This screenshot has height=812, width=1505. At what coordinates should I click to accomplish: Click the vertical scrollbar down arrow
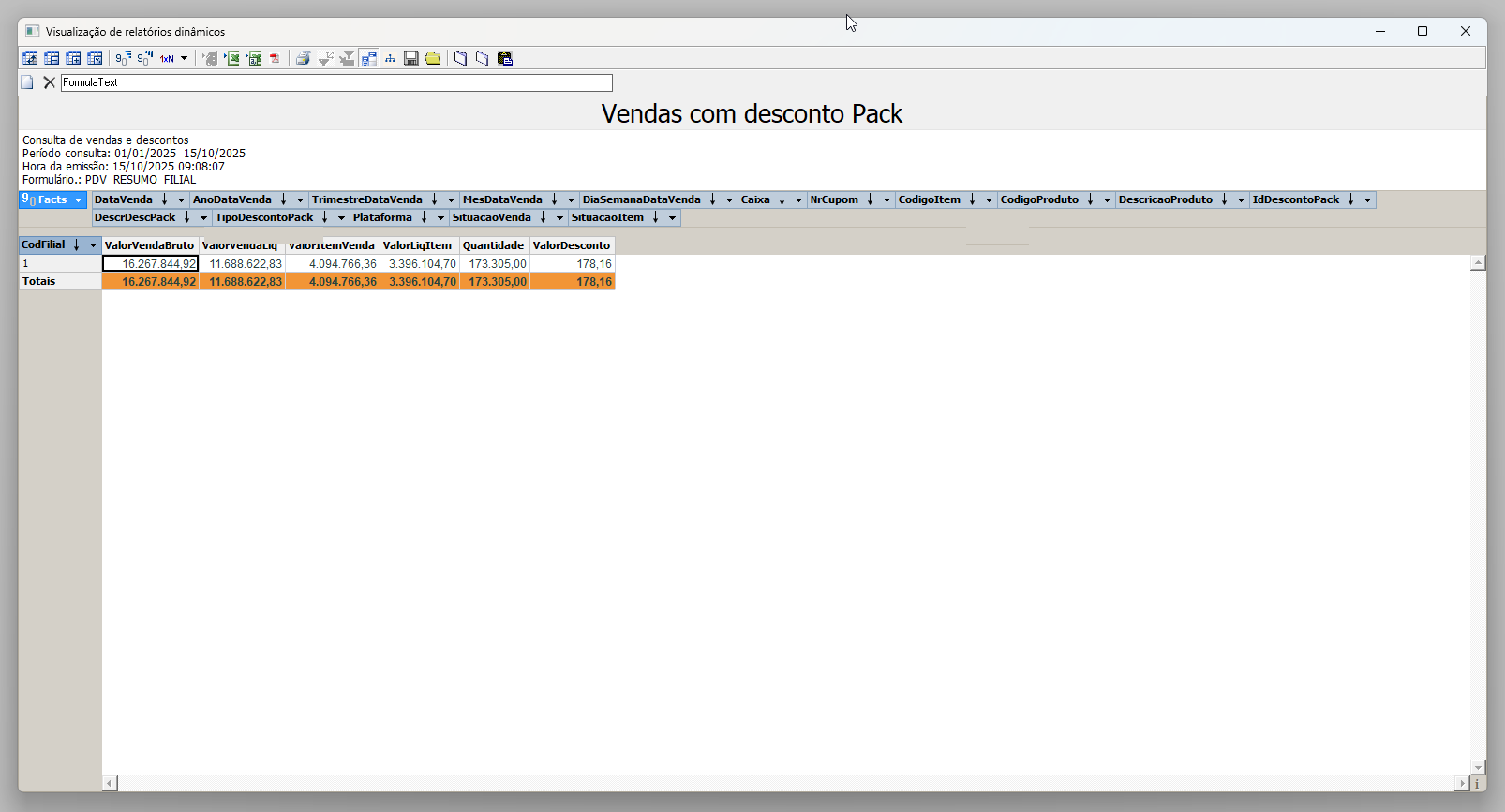[1478, 767]
